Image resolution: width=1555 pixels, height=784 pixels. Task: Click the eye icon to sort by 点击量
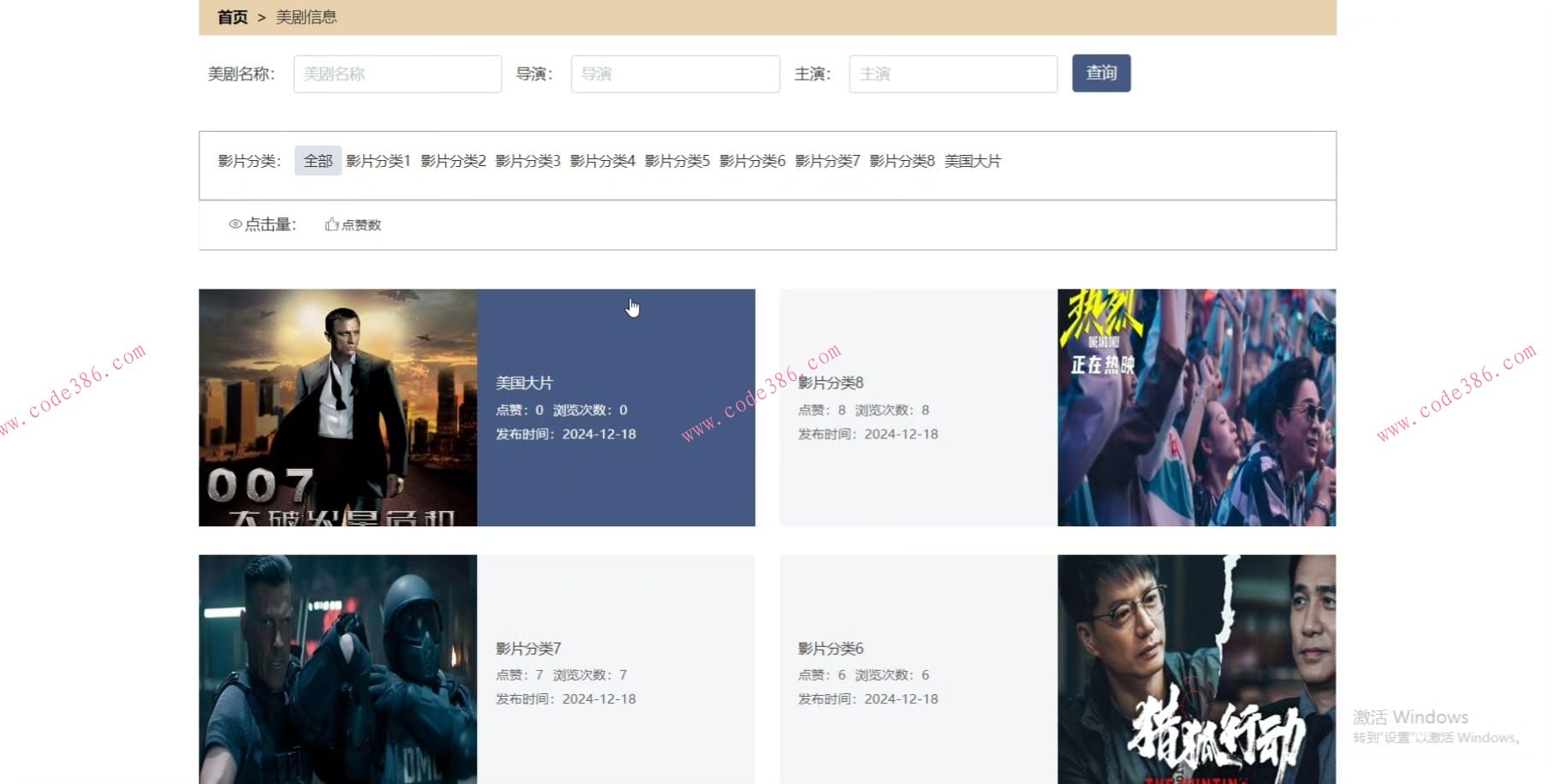235,224
